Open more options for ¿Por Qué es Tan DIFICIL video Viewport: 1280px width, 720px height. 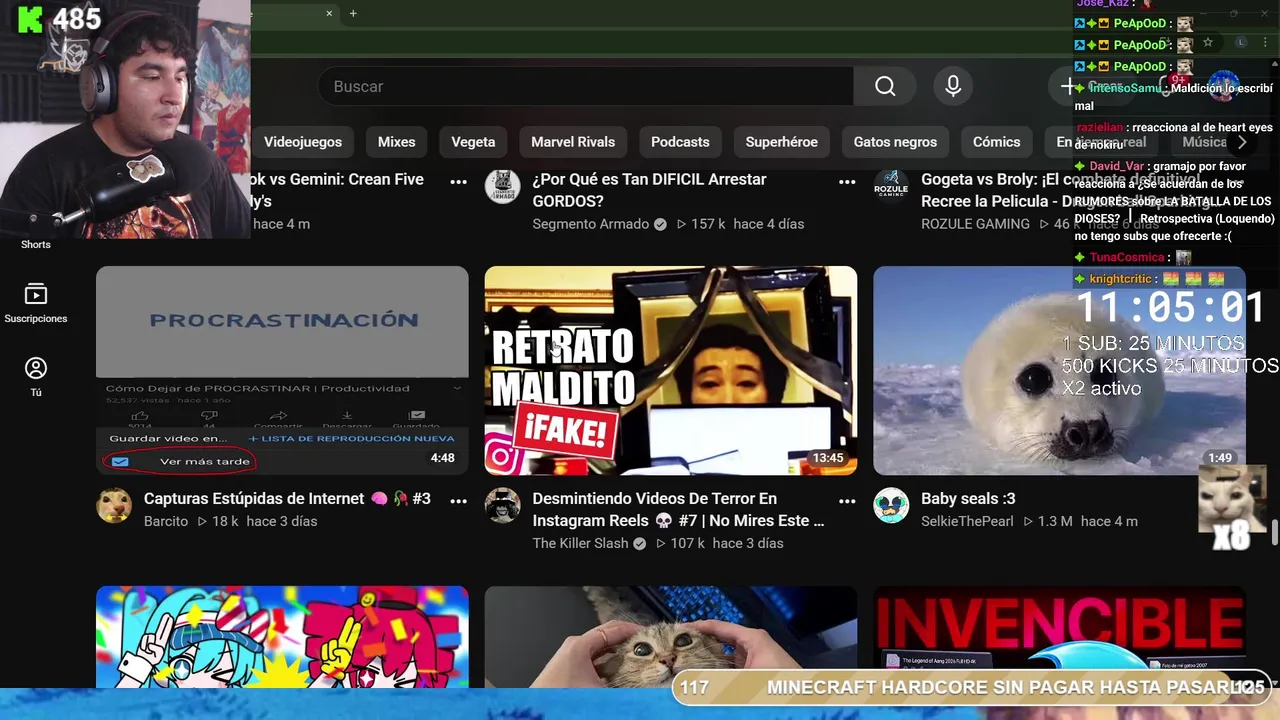coord(847,181)
